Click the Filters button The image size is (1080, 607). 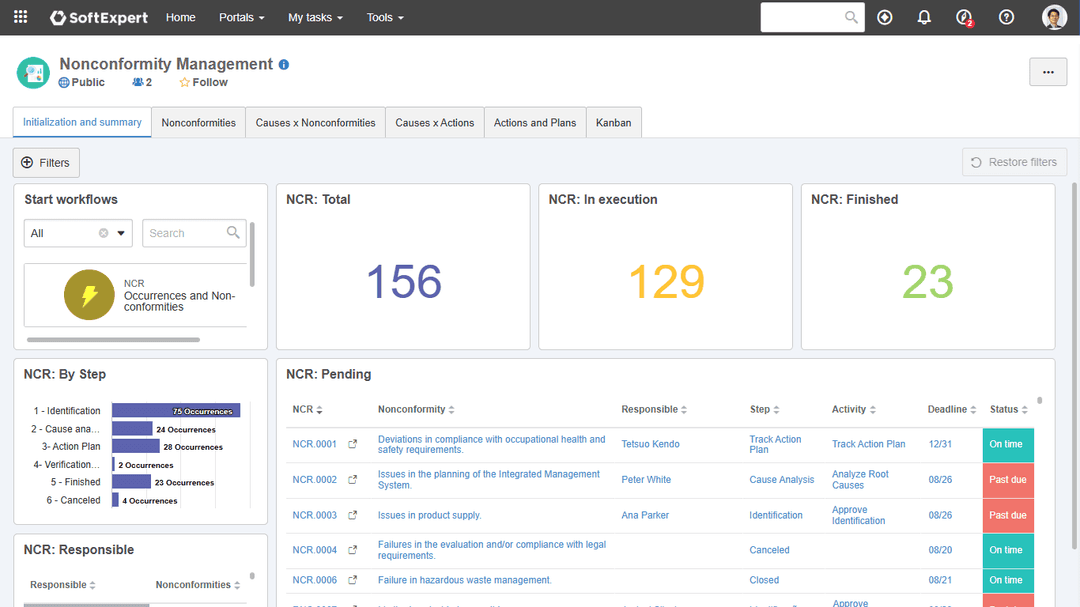[46, 162]
